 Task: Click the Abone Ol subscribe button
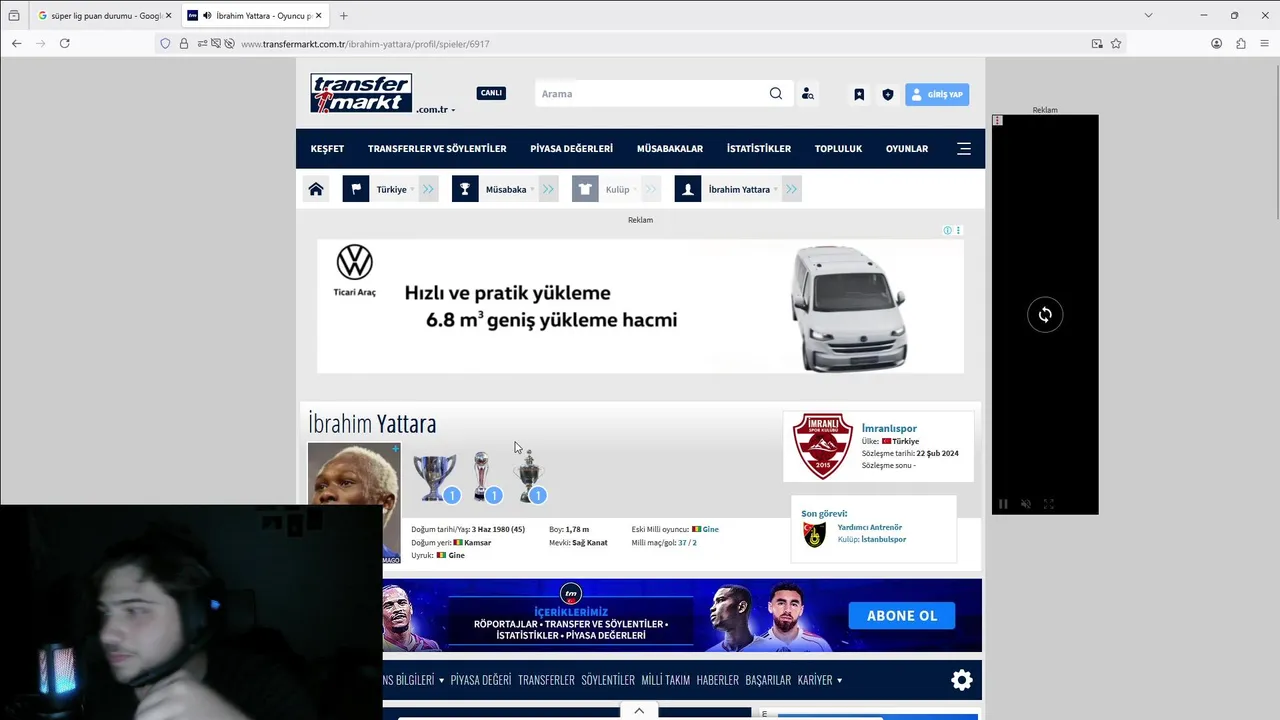coord(902,615)
